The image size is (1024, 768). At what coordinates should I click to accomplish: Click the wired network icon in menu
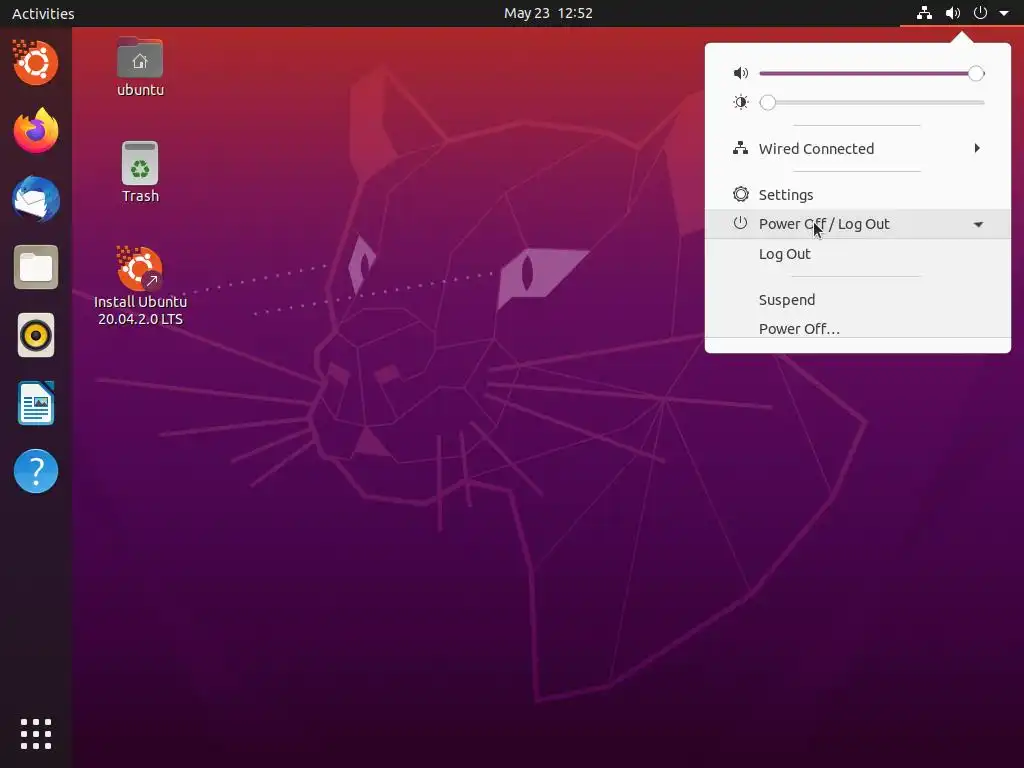pos(741,148)
